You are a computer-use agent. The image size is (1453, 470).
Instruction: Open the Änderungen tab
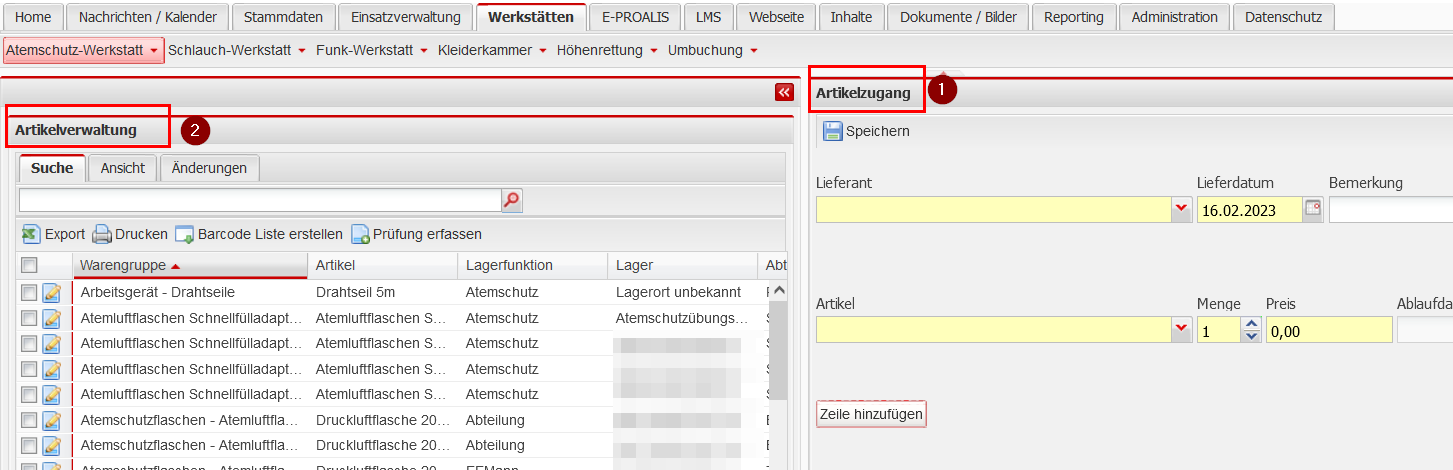click(209, 168)
